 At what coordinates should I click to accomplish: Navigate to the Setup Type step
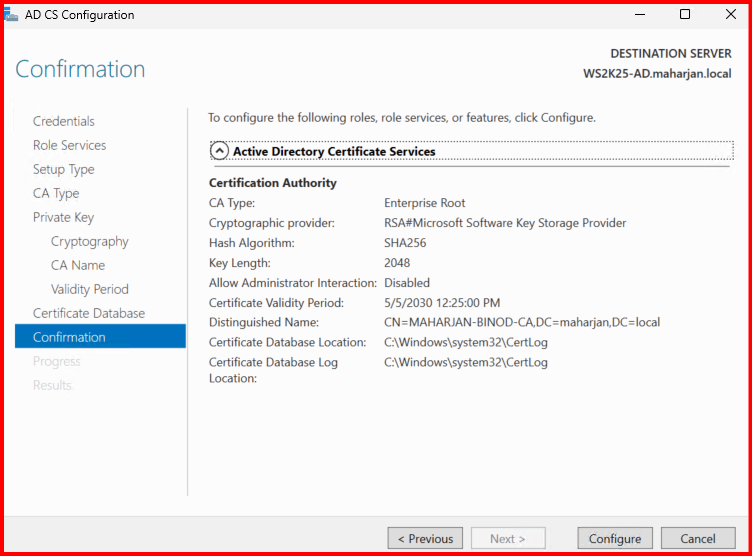(x=63, y=169)
